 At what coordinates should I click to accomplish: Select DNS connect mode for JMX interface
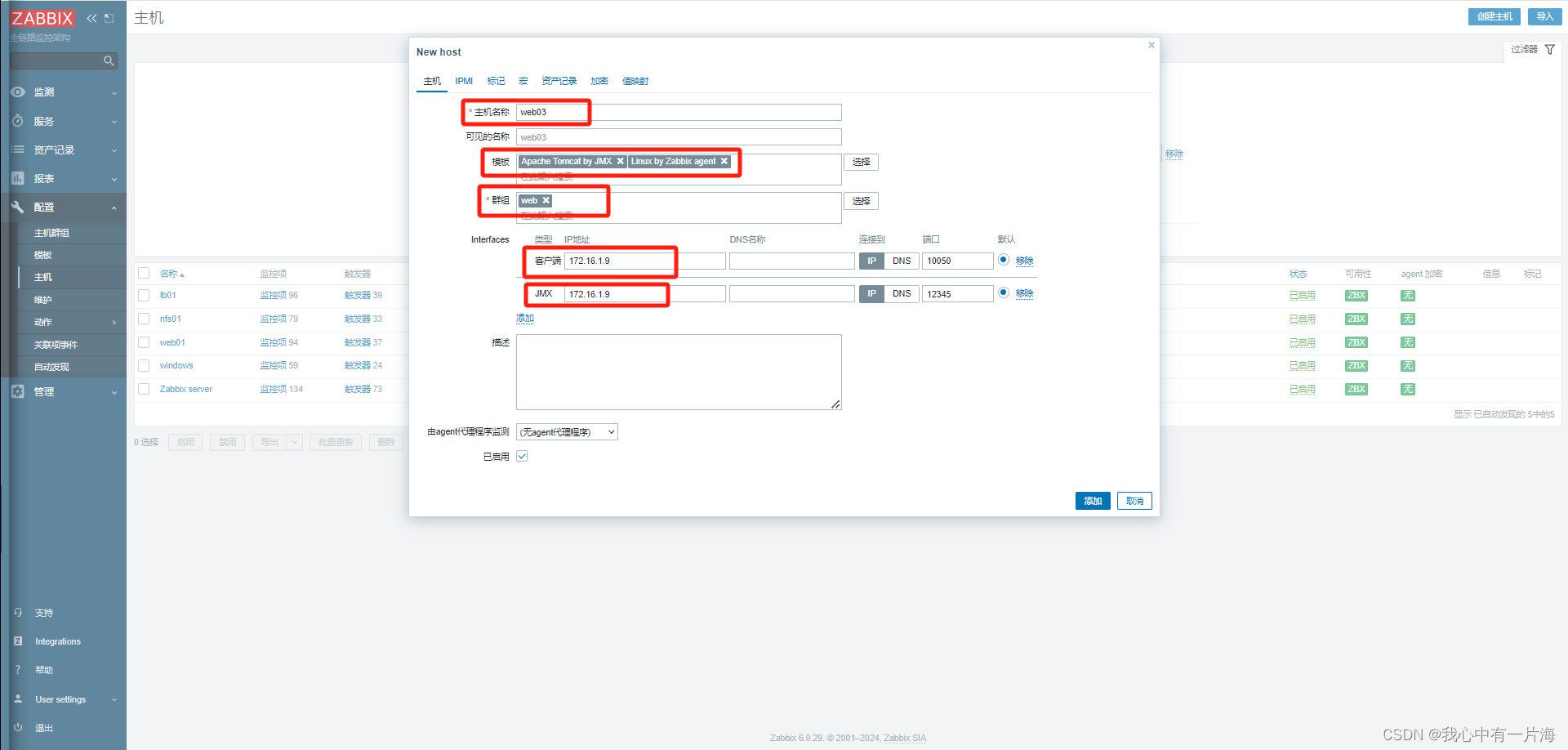pos(902,293)
